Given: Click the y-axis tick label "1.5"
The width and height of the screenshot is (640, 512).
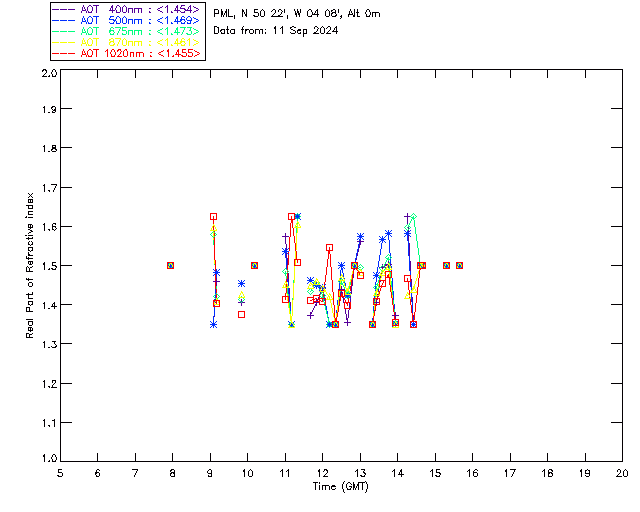Looking at the screenshot, I should (49, 266).
